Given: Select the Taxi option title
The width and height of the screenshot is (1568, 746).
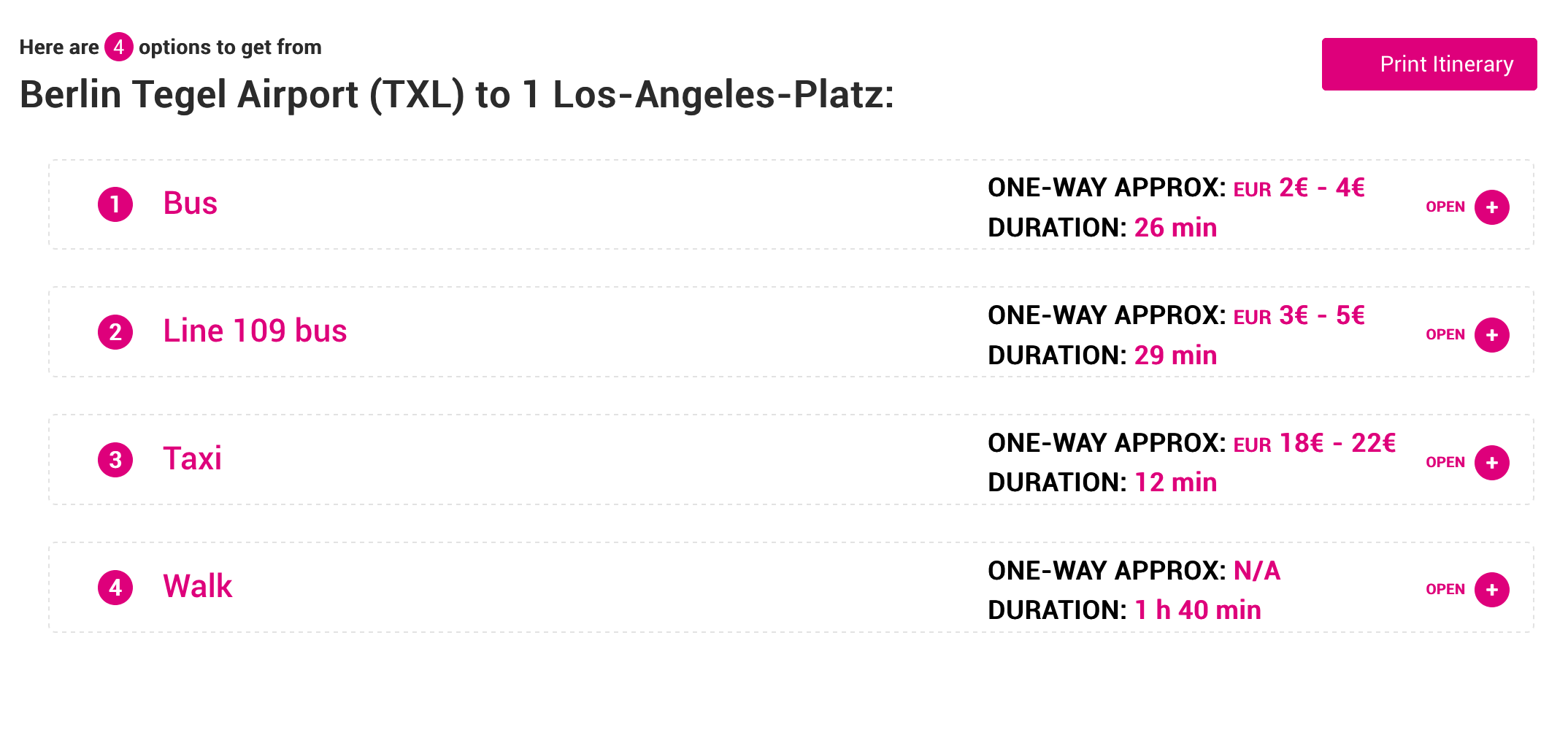Looking at the screenshot, I should click(193, 459).
